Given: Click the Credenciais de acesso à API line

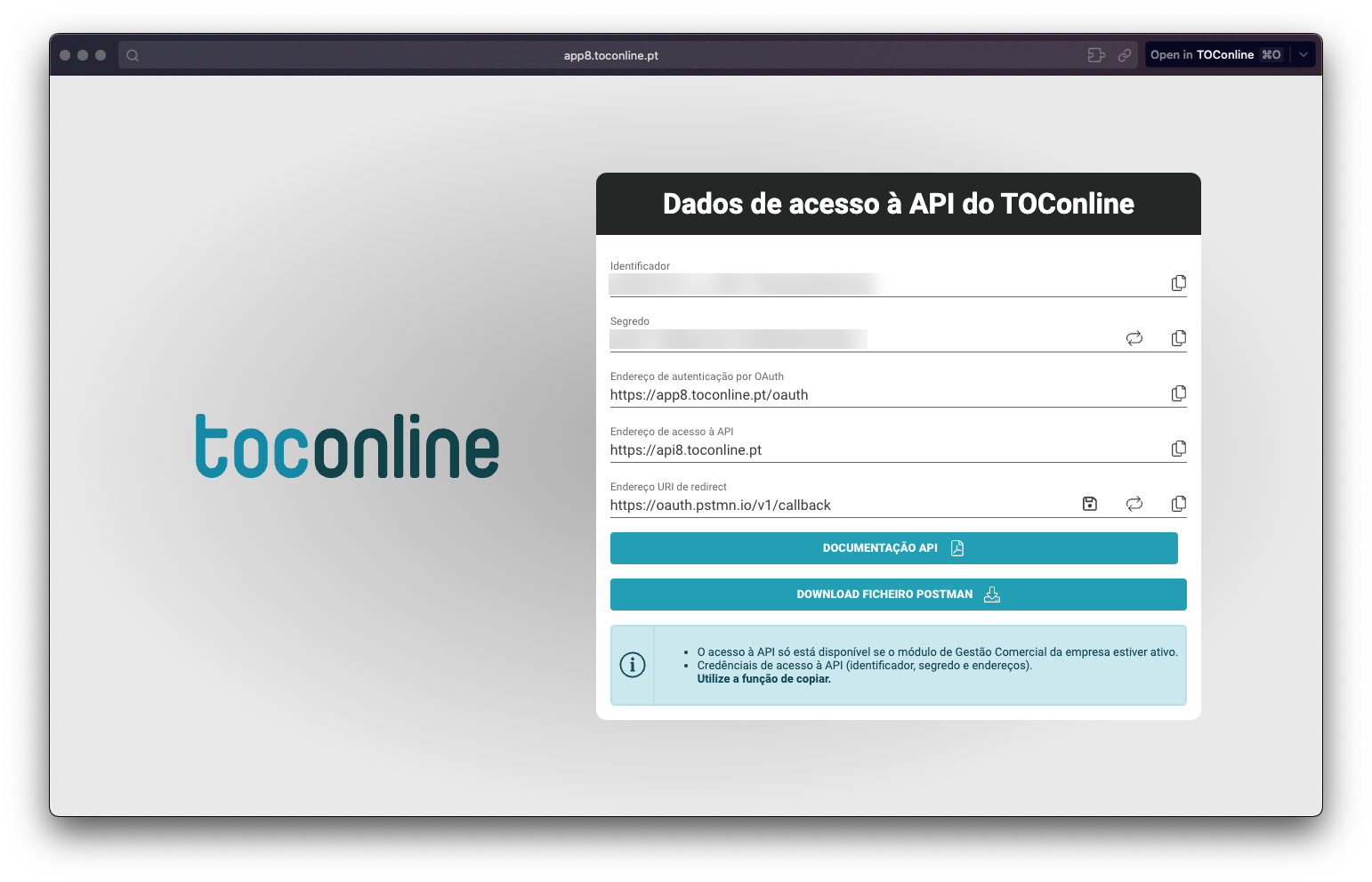Looking at the screenshot, I should (865, 666).
